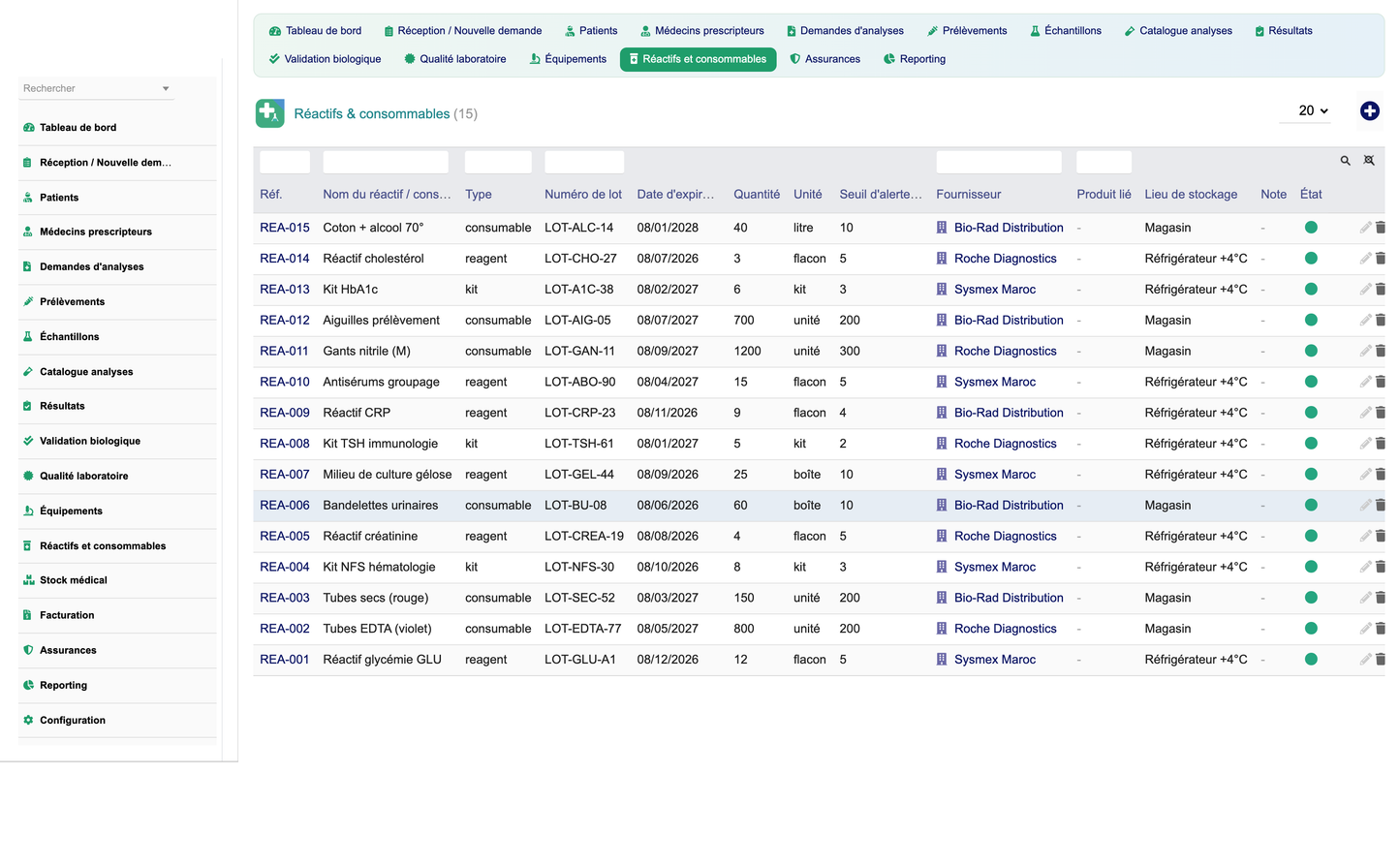
Task: Click the Réf. filter input field
Action: [x=285, y=162]
